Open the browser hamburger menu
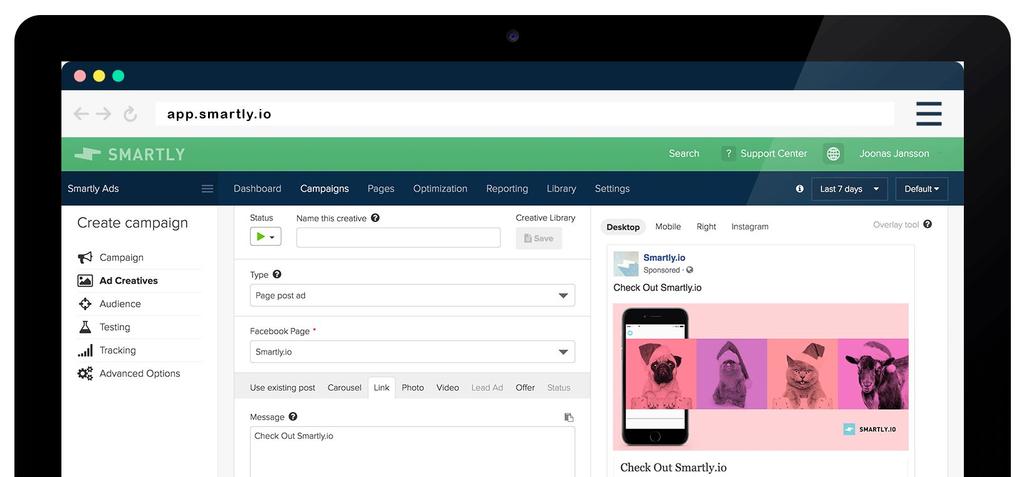 coord(929,114)
